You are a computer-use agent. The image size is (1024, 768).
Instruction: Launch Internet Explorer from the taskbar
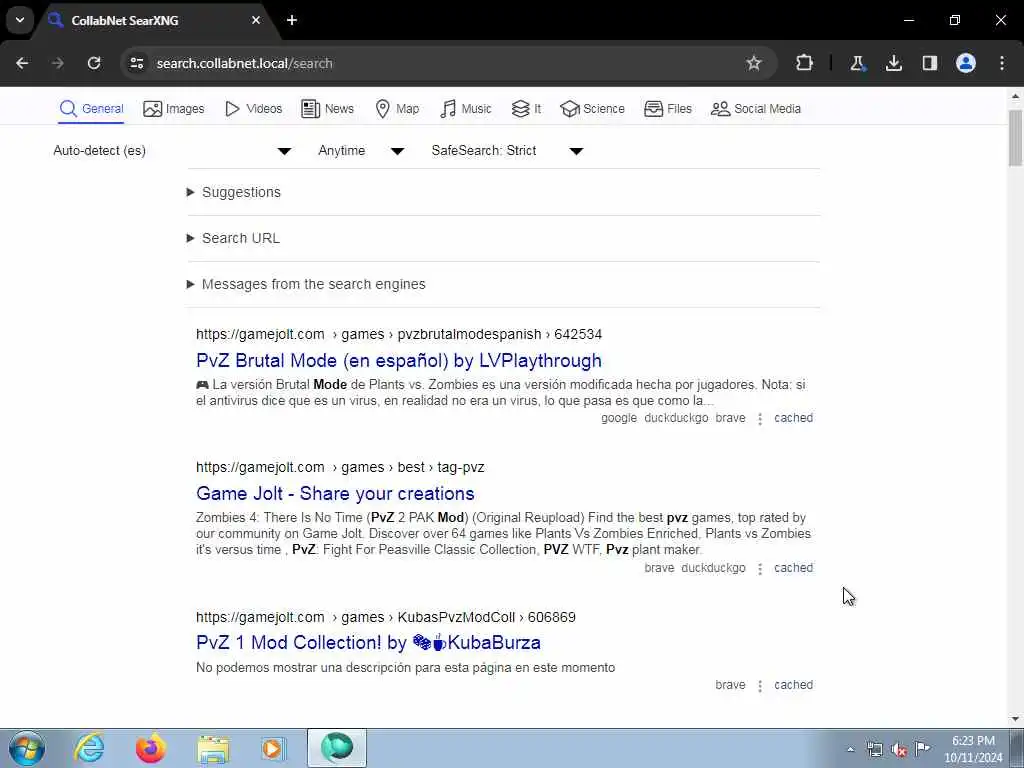(x=89, y=748)
